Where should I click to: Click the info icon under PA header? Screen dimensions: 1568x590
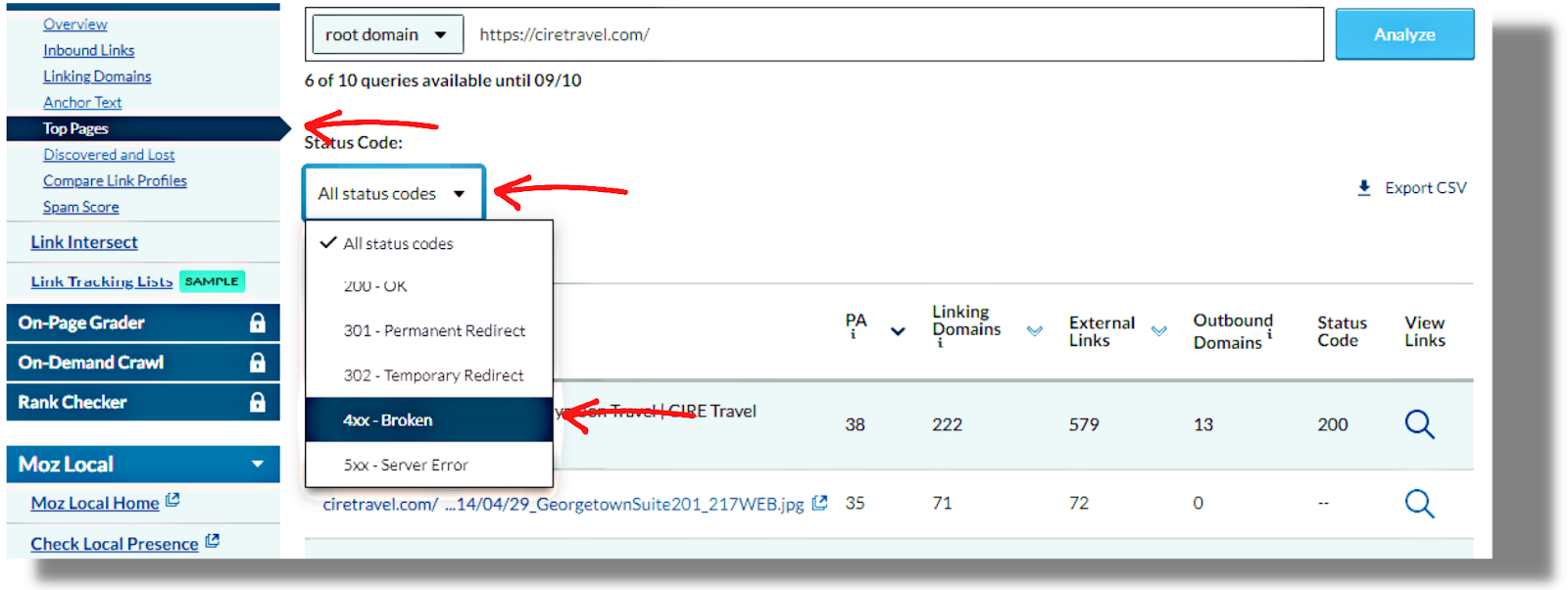pos(853,335)
